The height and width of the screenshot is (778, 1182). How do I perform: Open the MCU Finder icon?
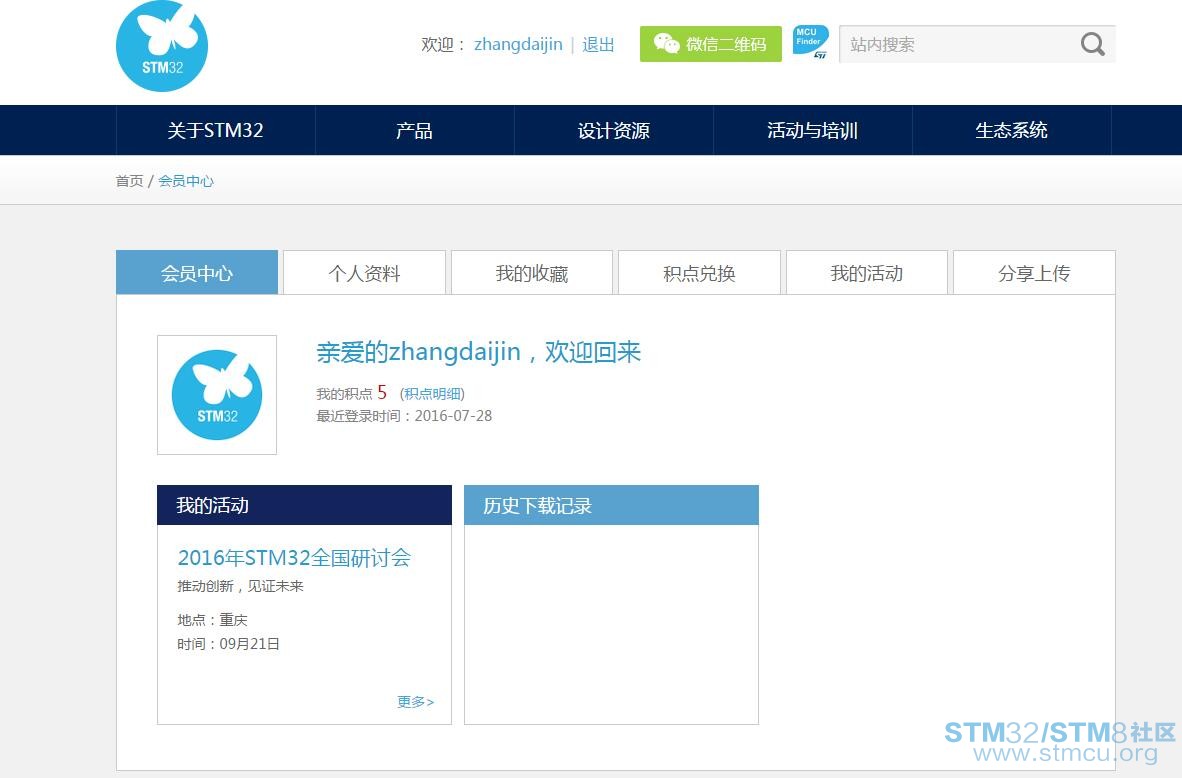click(810, 42)
